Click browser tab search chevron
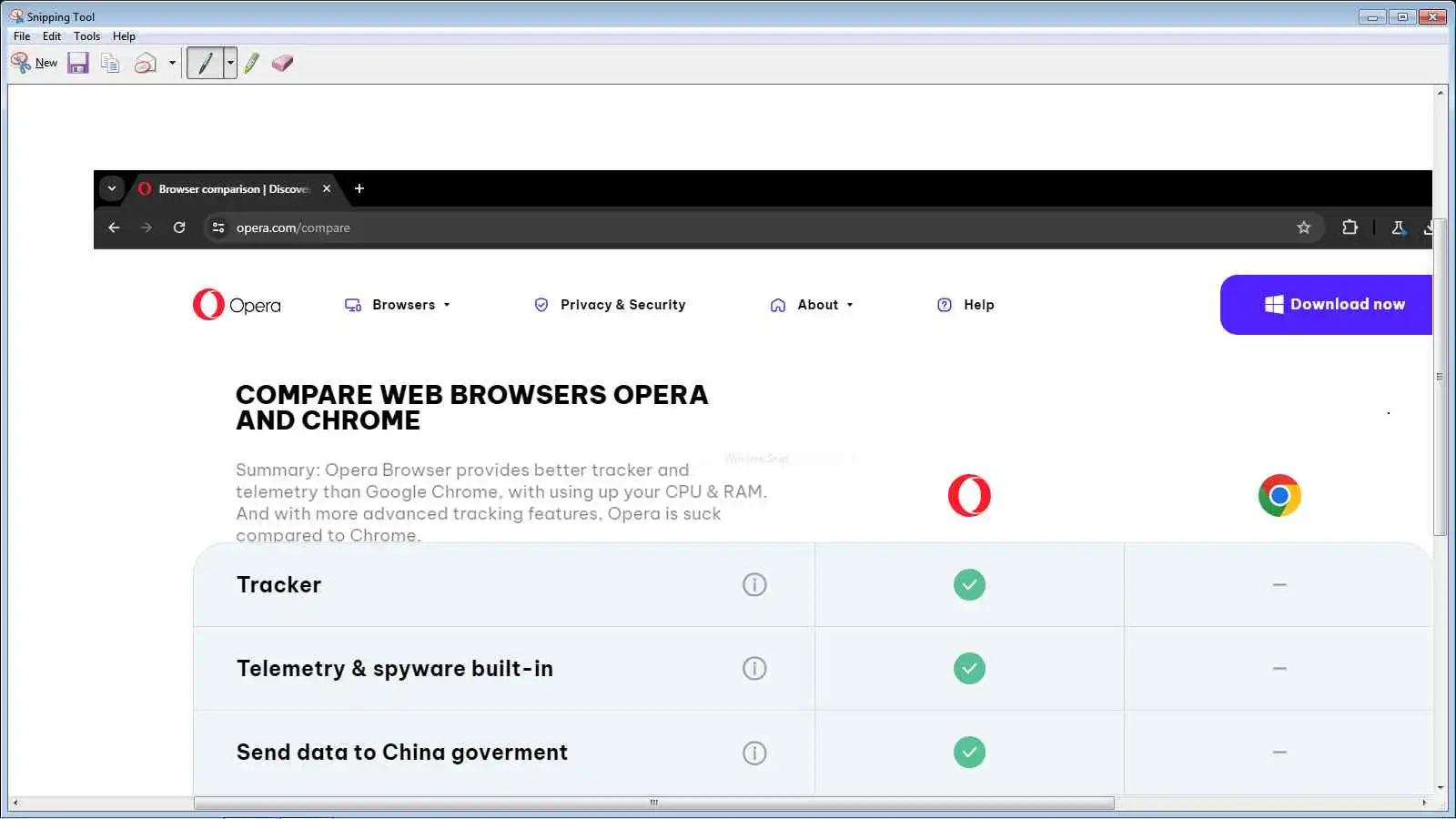Viewport: 1456px width, 819px height. pyautogui.click(x=111, y=188)
